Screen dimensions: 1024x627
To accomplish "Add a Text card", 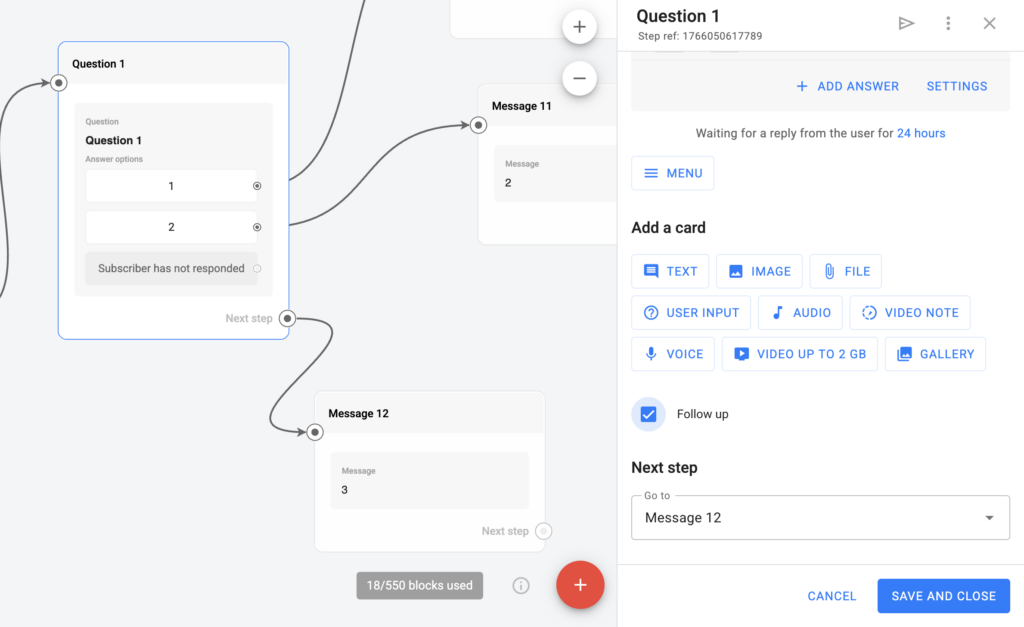I will [x=670, y=271].
